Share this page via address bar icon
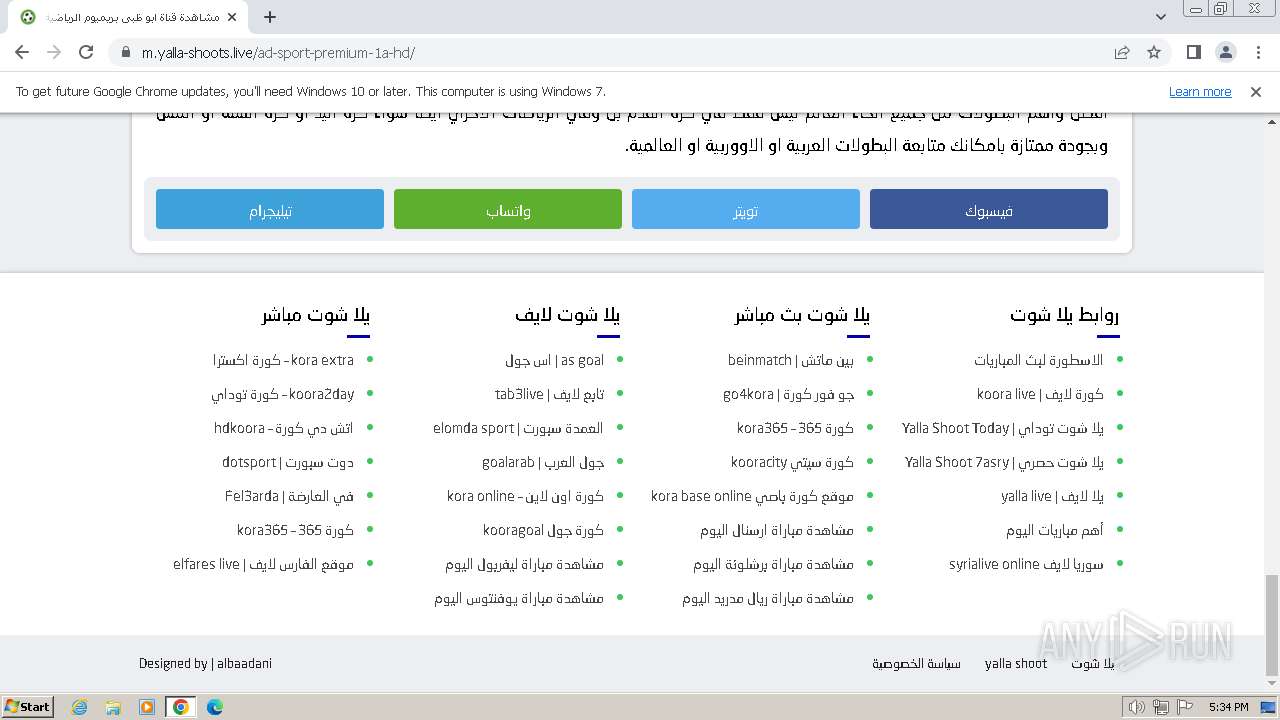 pos(1122,52)
